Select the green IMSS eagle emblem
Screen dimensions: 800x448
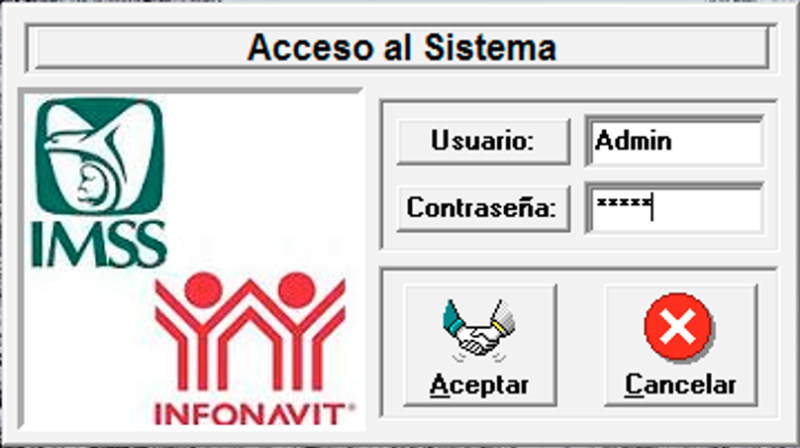click(x=100, y=157)
